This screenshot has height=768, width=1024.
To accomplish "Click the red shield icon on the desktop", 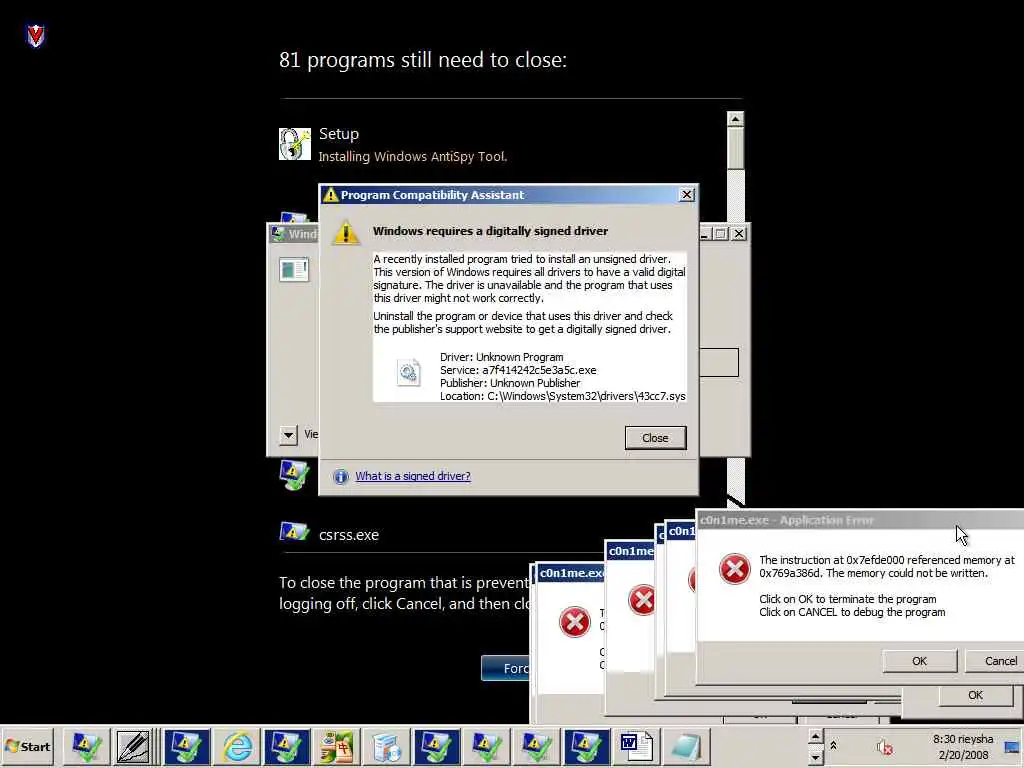I will 35,35.
